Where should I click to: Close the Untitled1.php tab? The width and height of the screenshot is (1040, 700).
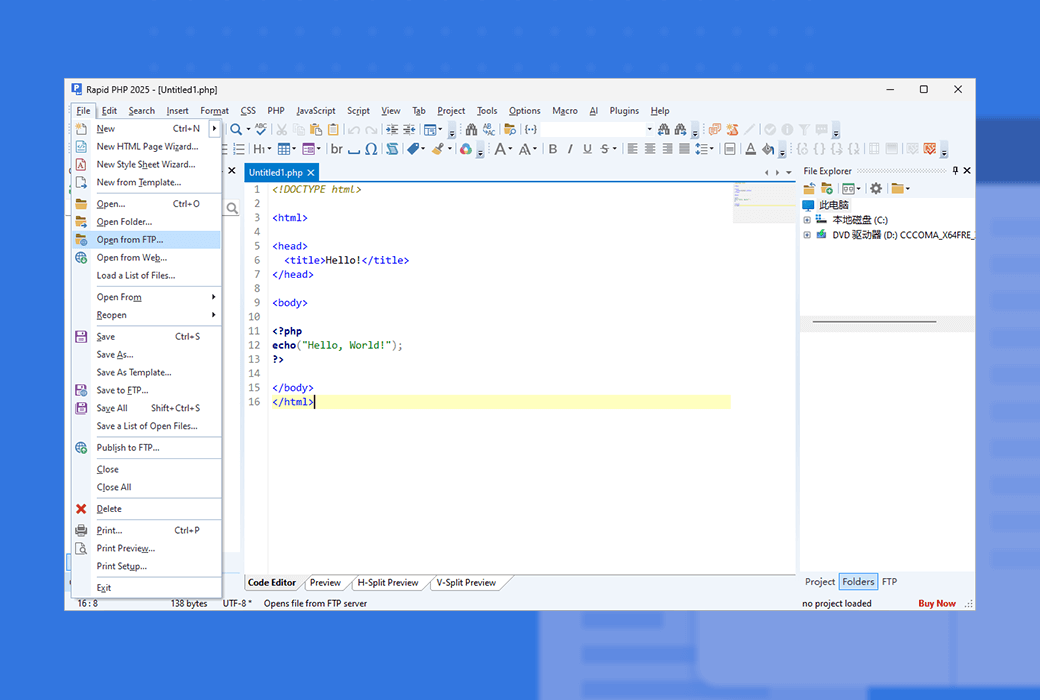[310, 173]
